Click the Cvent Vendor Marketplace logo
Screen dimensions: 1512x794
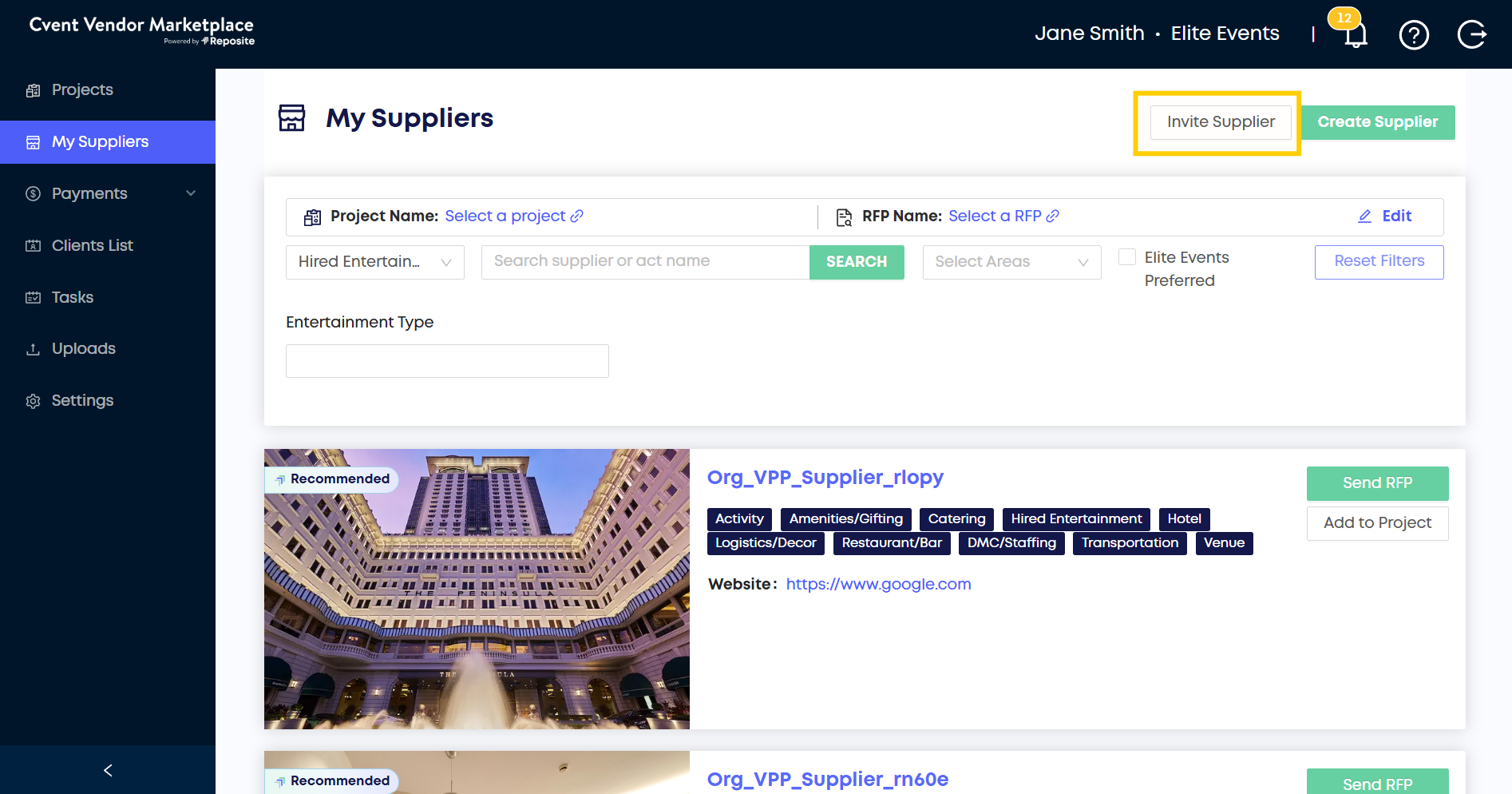(x=141, y=30)
